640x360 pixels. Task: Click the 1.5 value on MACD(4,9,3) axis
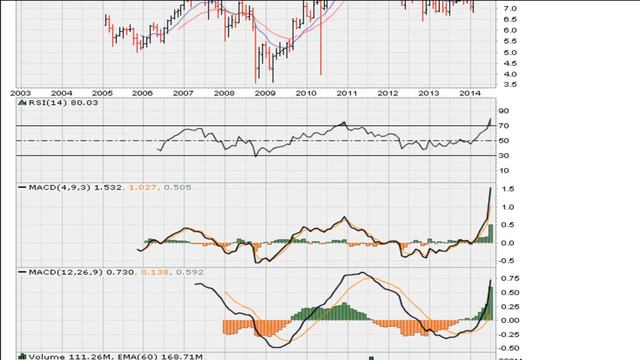(508, 189)
